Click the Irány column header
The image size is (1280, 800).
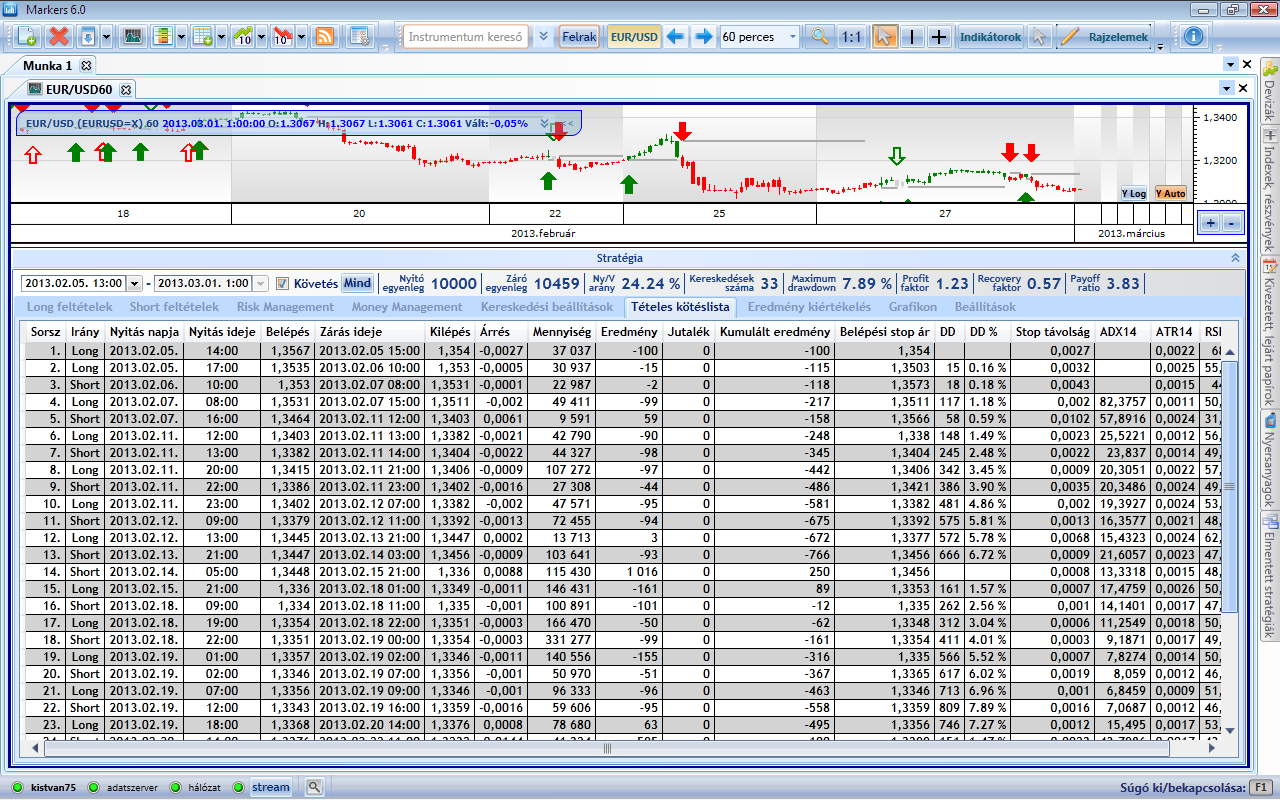[85, 331]
